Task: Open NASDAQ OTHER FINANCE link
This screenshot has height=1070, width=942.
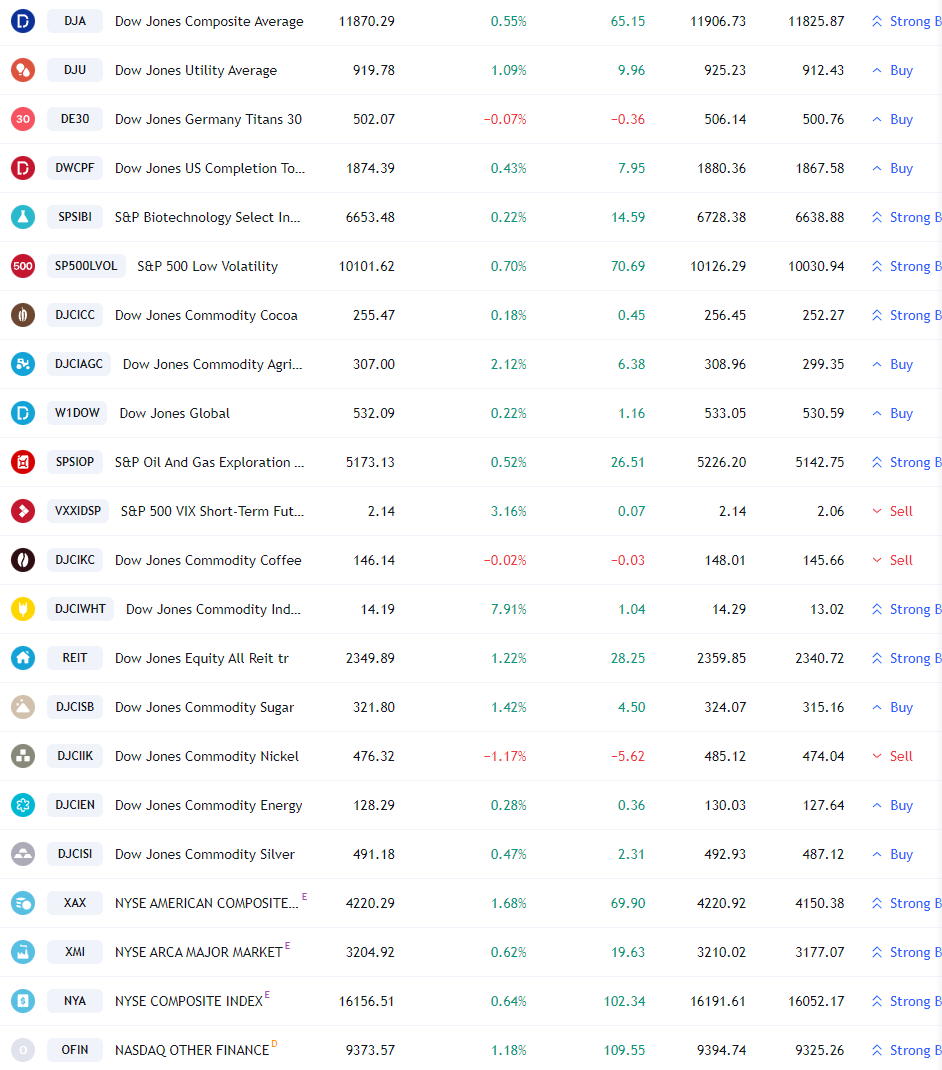Action: 192,1050
